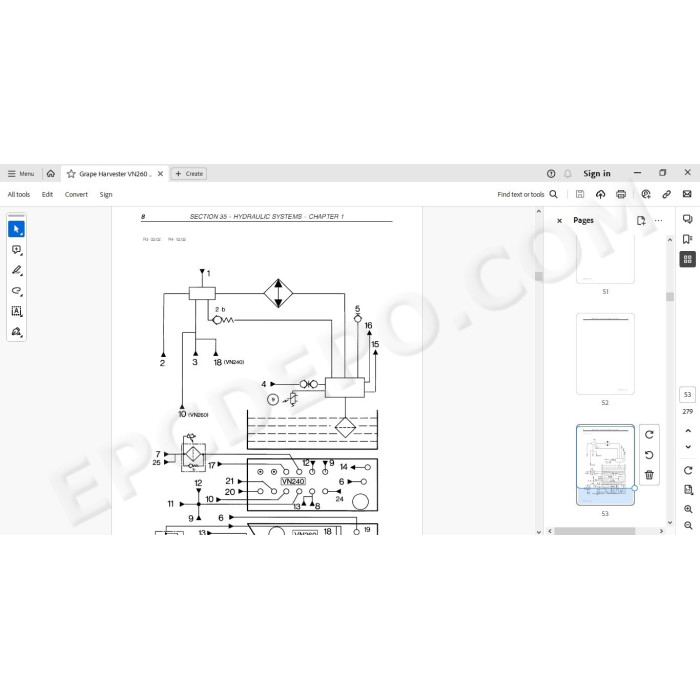Click the SECTION 35 - HYDRAULIC SYSTEMS heading
This screenshot has height=700, width=700.
coord(267,217)
